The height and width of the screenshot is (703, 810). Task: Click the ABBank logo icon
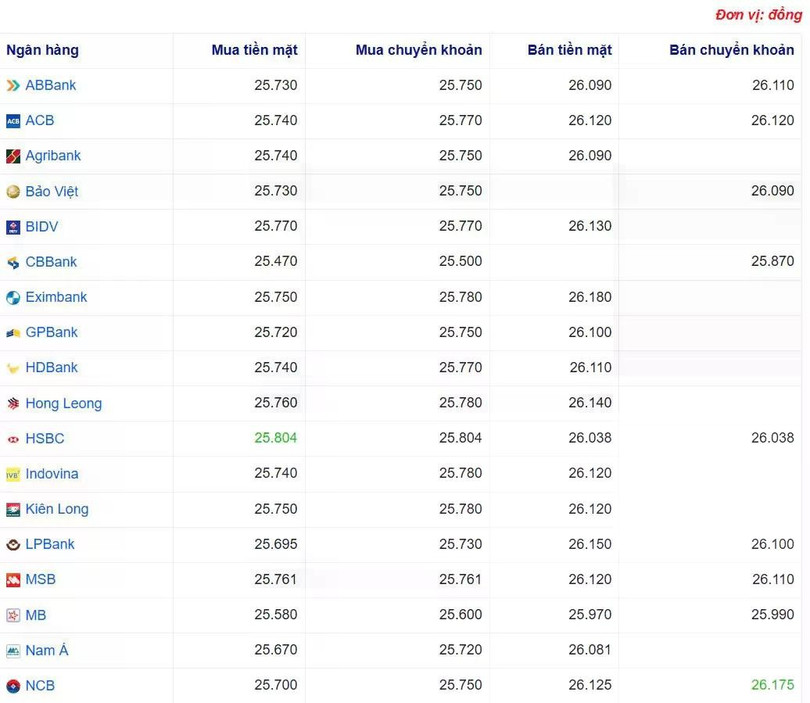(13, 85)
